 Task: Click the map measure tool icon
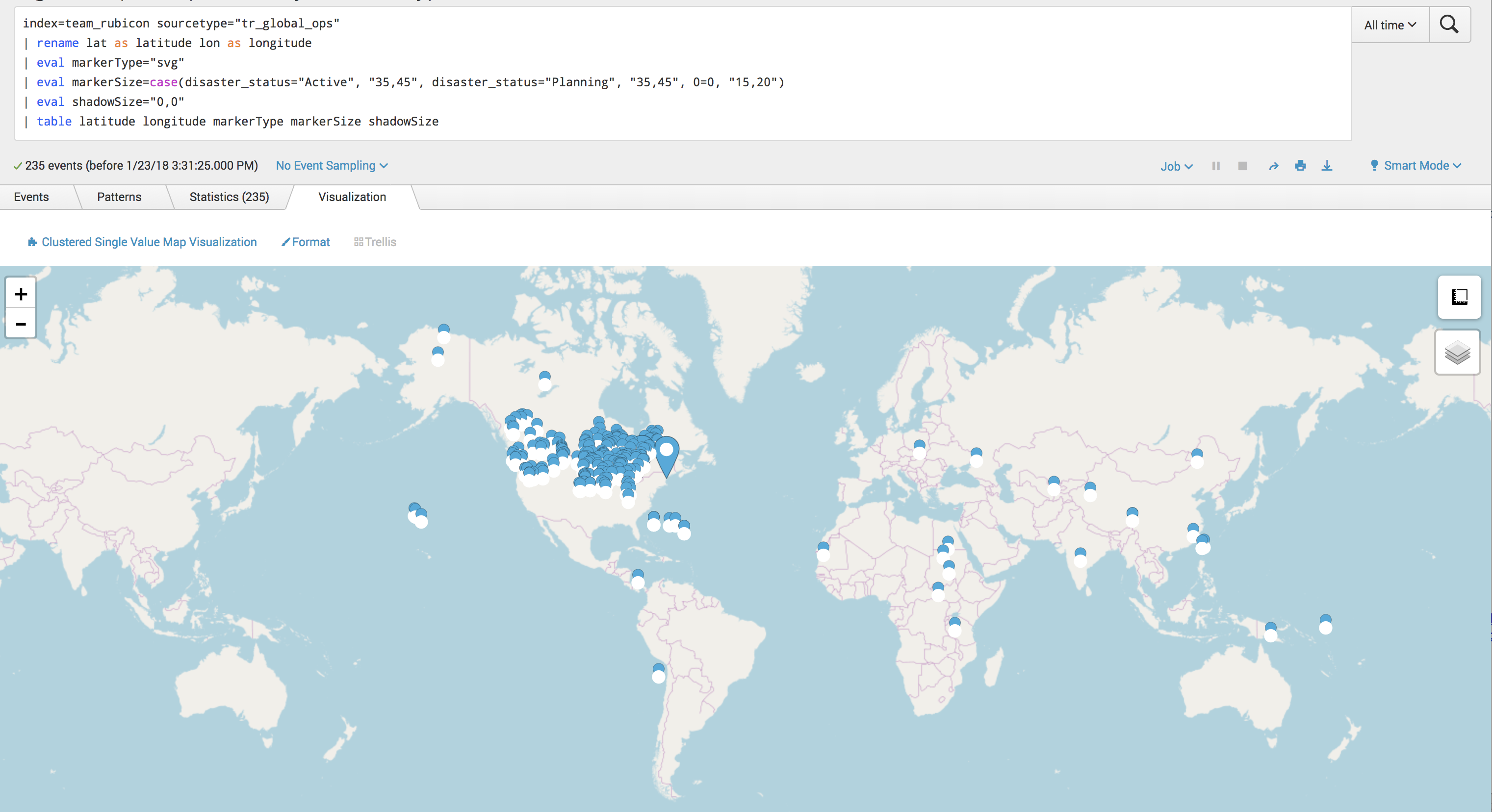[1459, 297]
